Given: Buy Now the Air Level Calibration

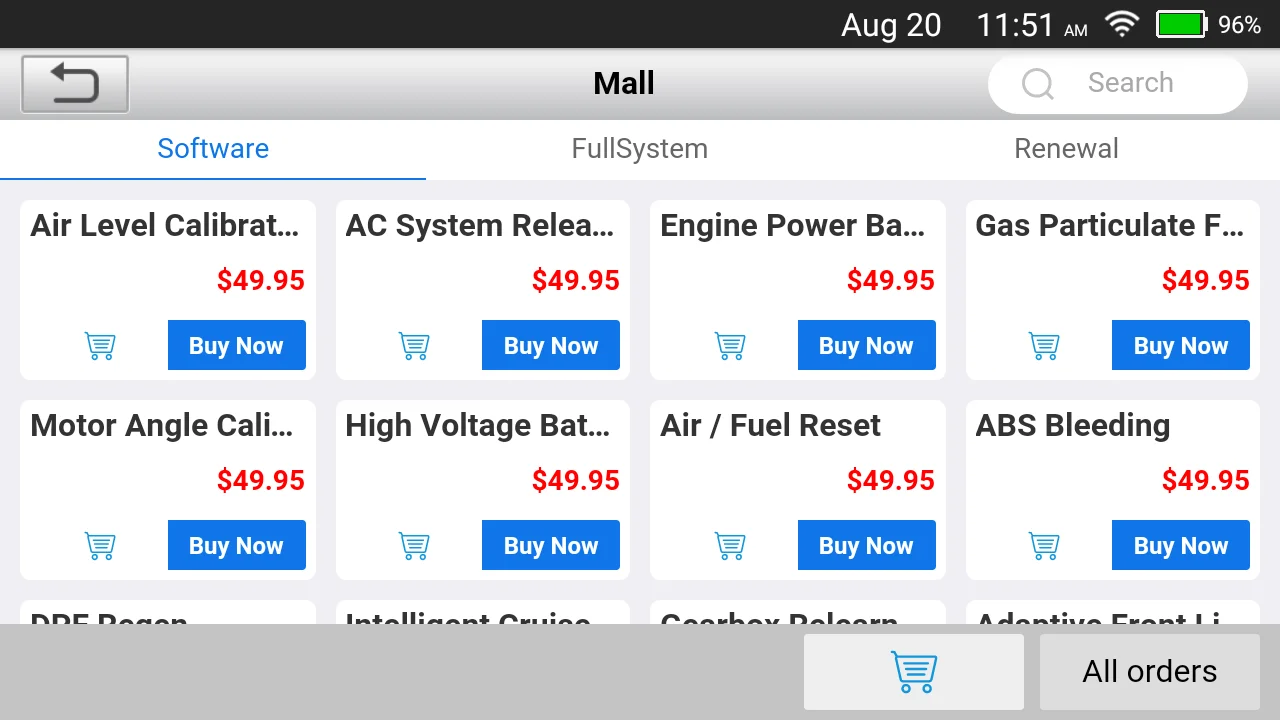Looking at the screenshot, I should coord(236,346).
